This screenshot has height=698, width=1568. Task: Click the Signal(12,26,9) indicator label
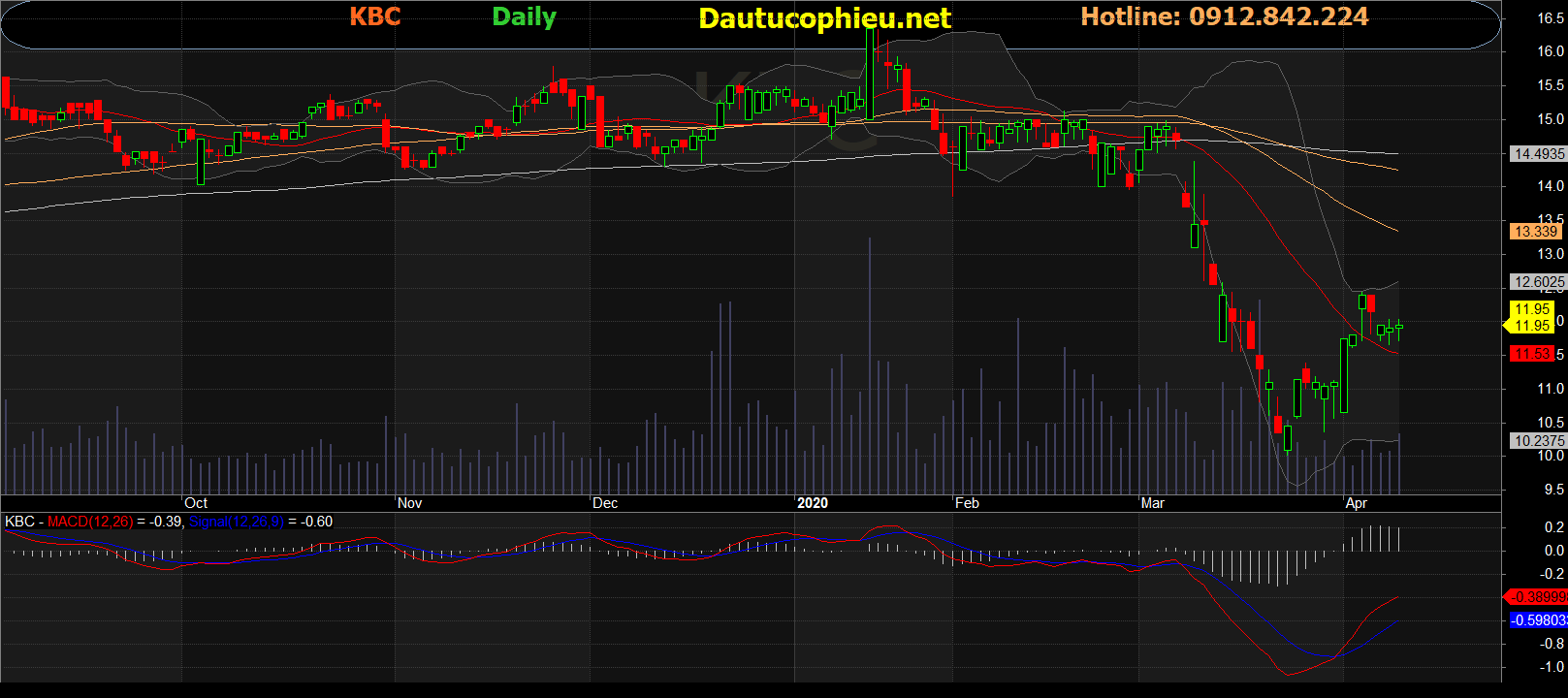[x=236, y=522]
